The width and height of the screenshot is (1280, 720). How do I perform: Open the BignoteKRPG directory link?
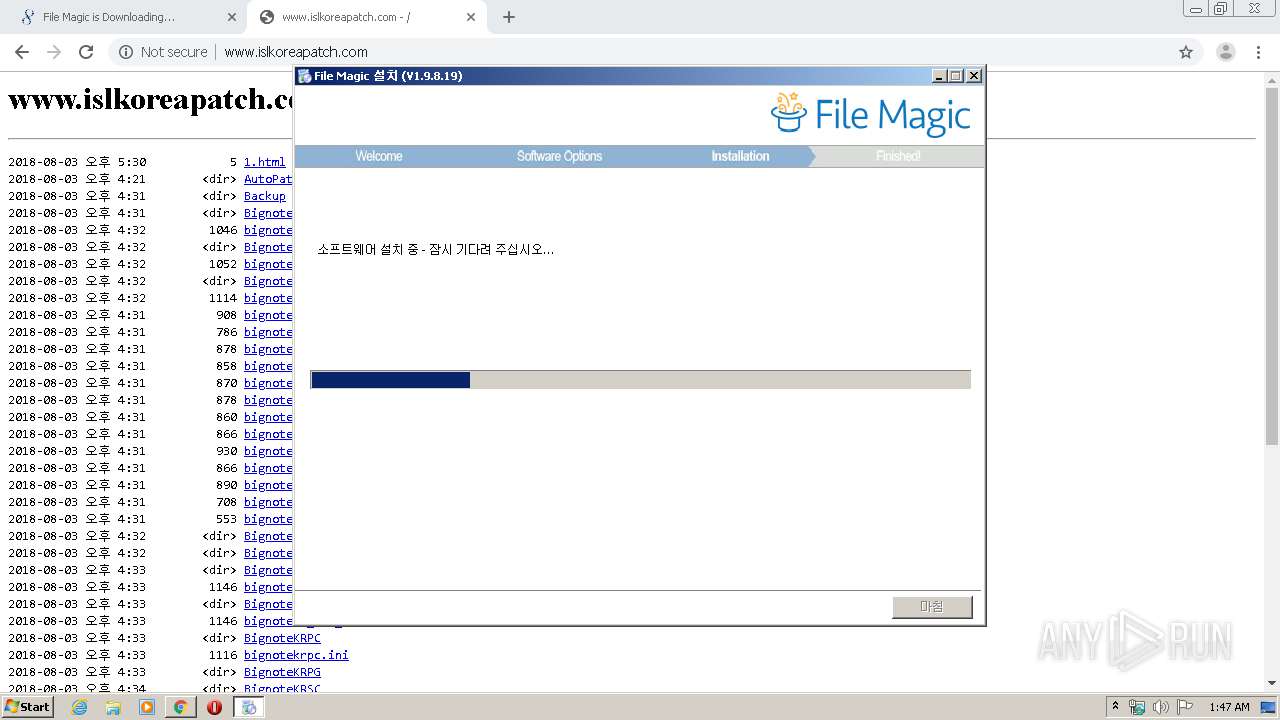[282, 672]
